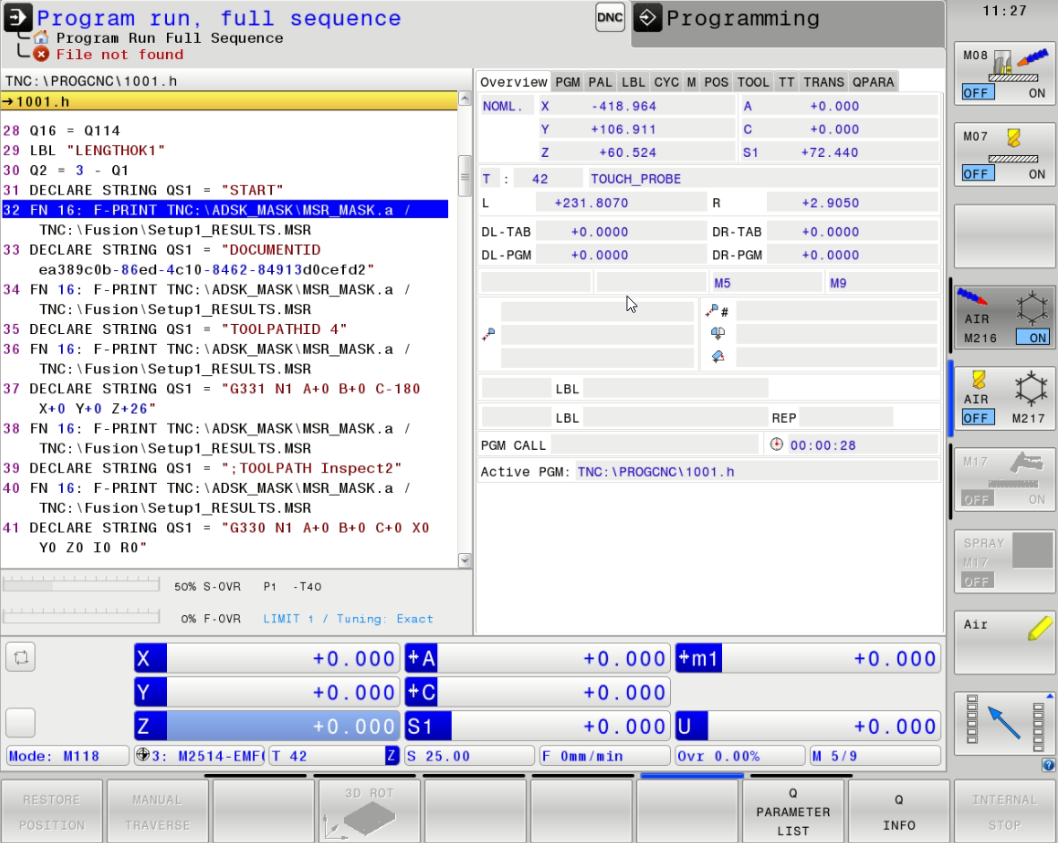Click the program listing scrollbar thumb

click(464, 175)
